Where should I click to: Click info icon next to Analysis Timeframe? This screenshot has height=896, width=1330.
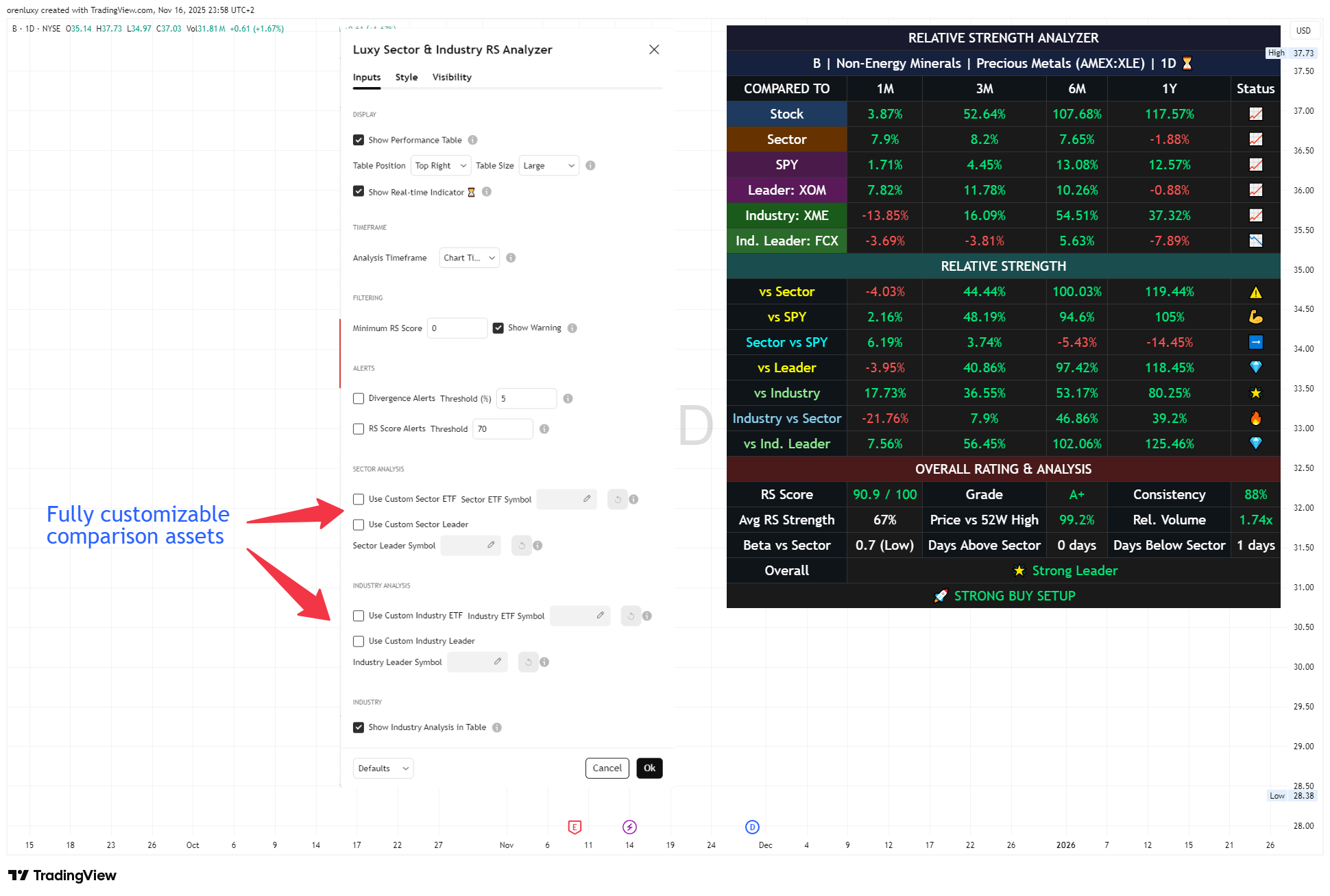coord(511,258)
